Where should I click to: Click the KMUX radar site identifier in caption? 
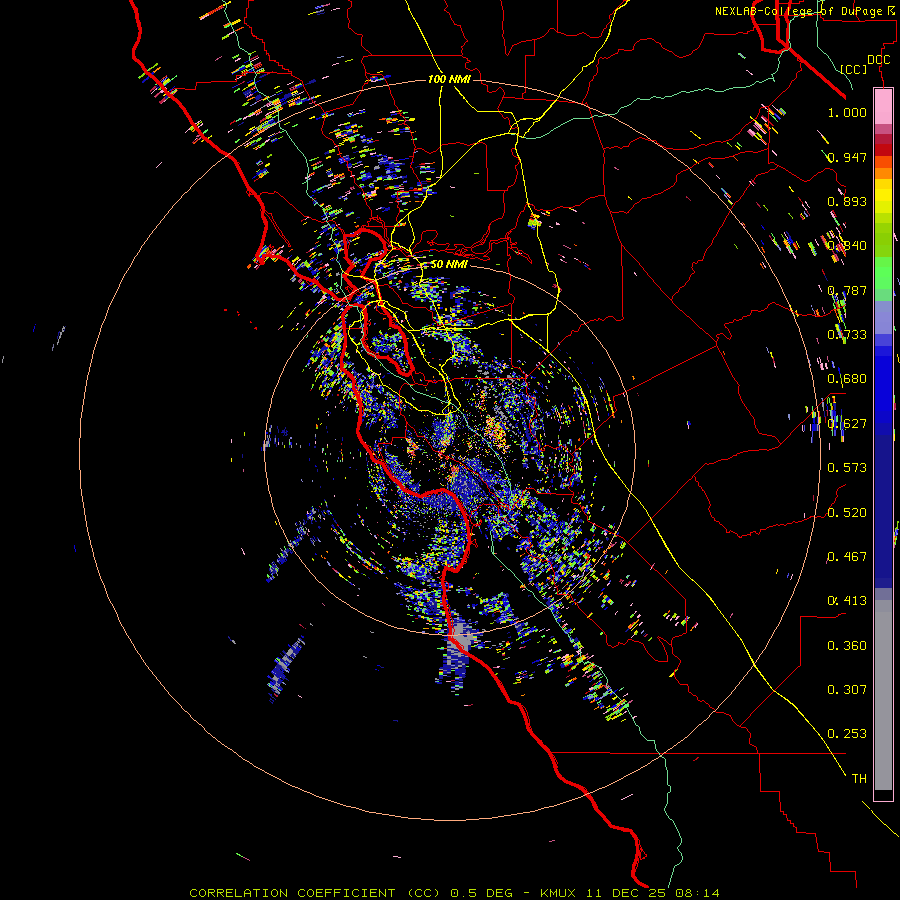(x=557, y=893)
